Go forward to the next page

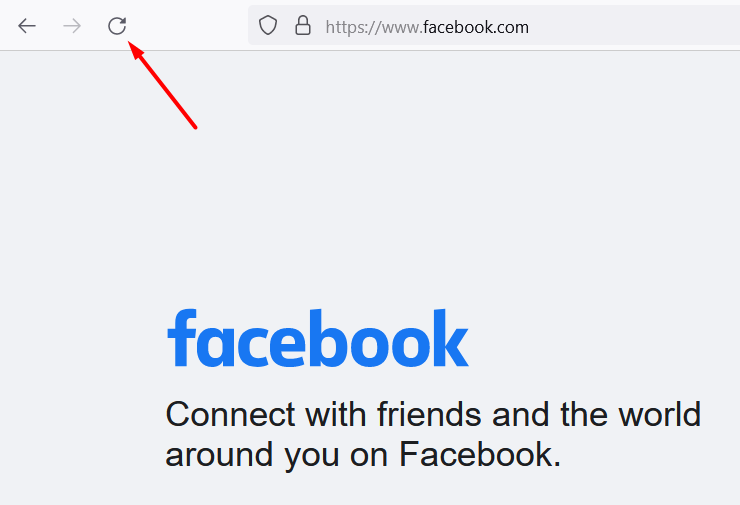(72, 26)
